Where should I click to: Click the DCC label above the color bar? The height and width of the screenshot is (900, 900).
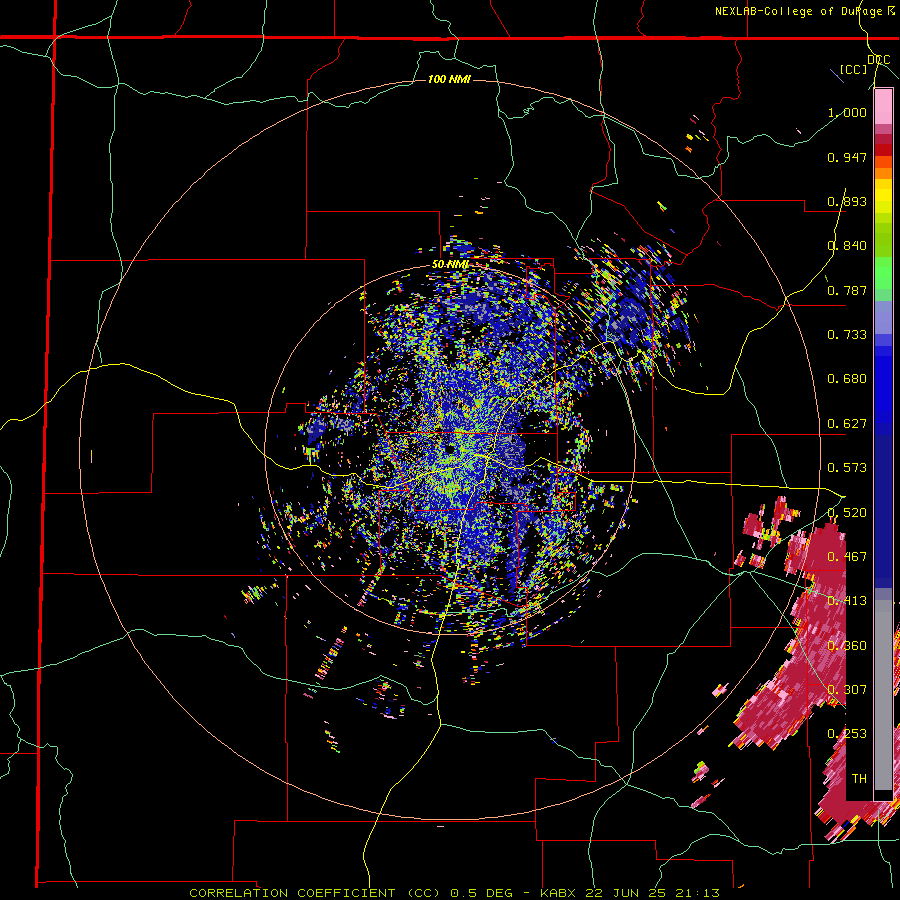click(x=878, y=60)
